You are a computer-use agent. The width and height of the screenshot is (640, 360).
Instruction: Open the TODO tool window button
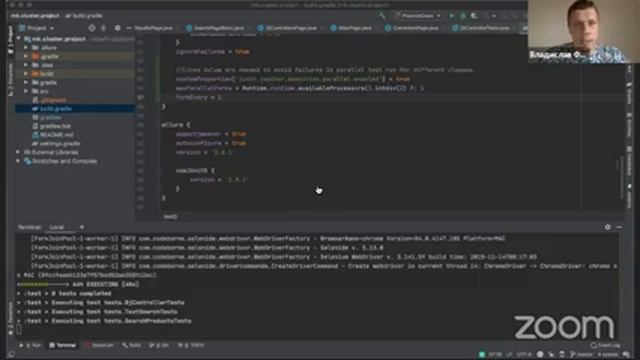[x=191, y=345]
